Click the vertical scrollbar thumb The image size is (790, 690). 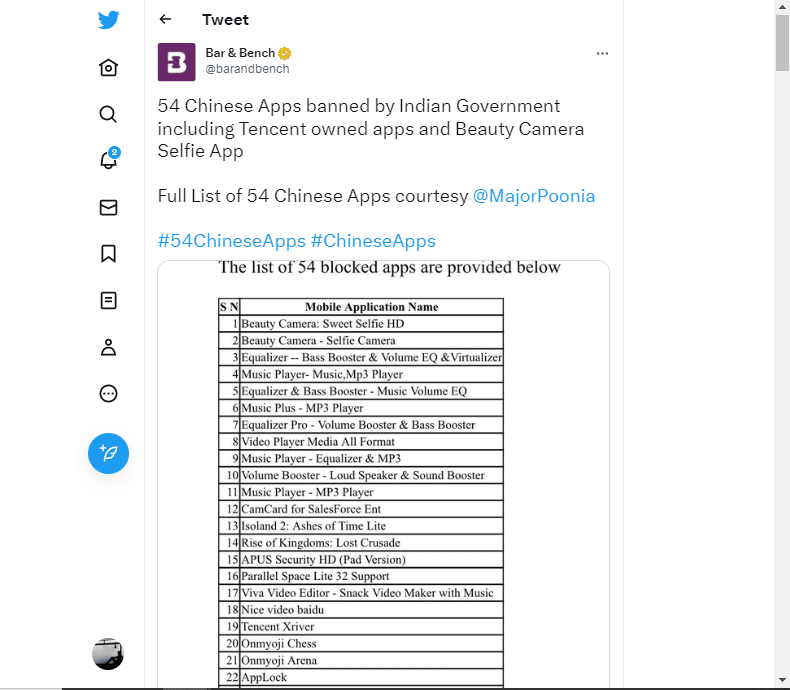tap(782, 43)
